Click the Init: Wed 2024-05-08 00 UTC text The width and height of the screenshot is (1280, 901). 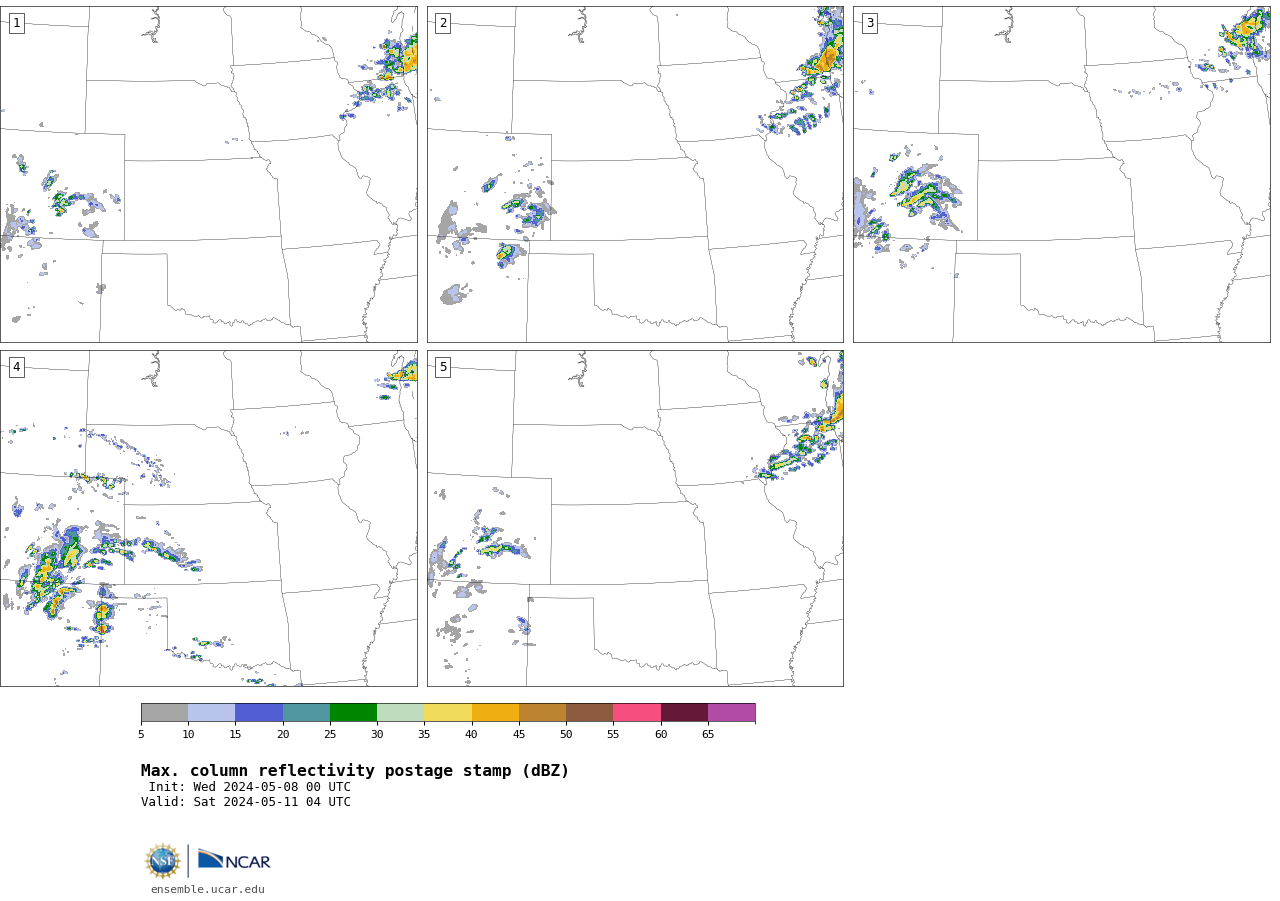pyautogui.click(x=250, y=787)
